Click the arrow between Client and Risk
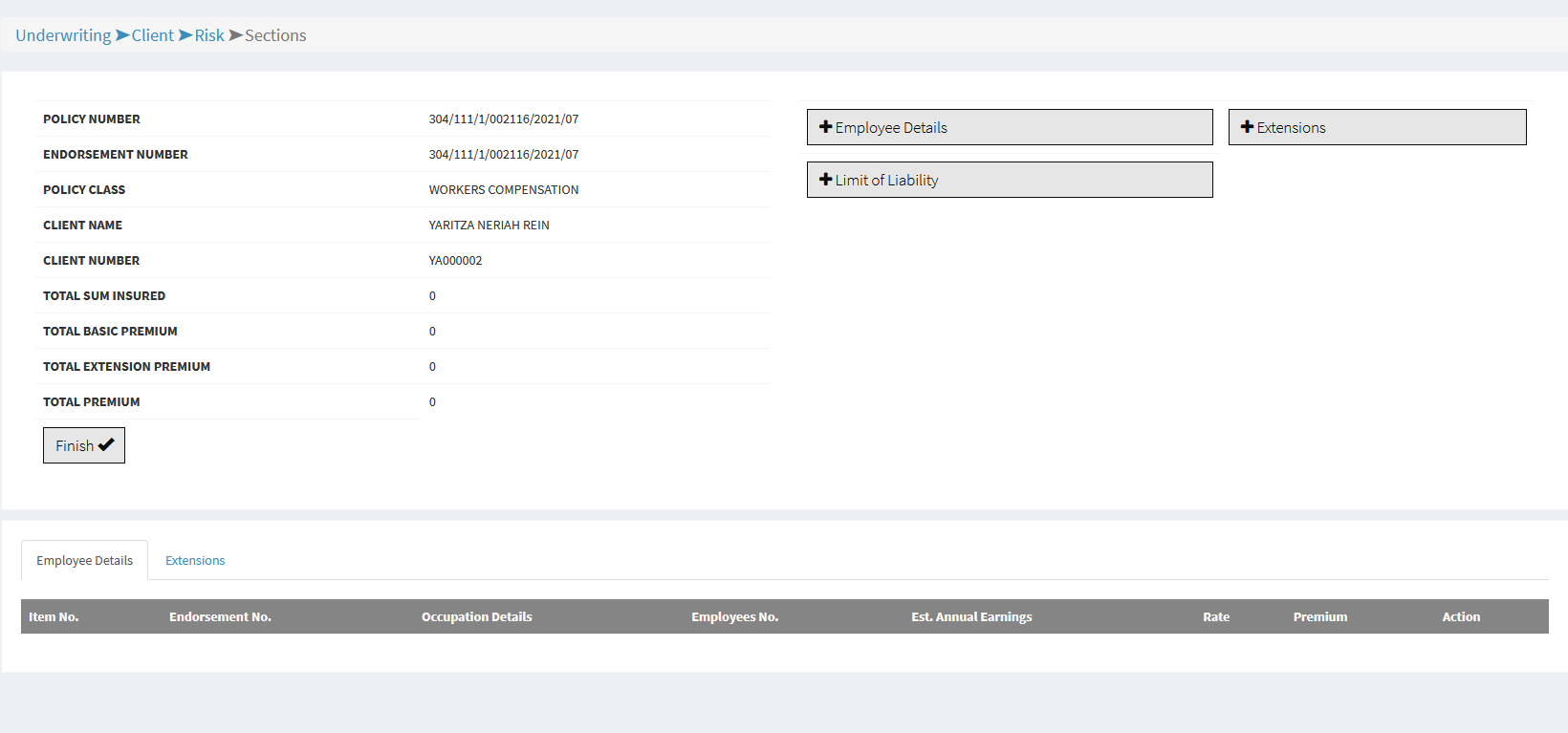1568x733 pixels. point(185,35)
